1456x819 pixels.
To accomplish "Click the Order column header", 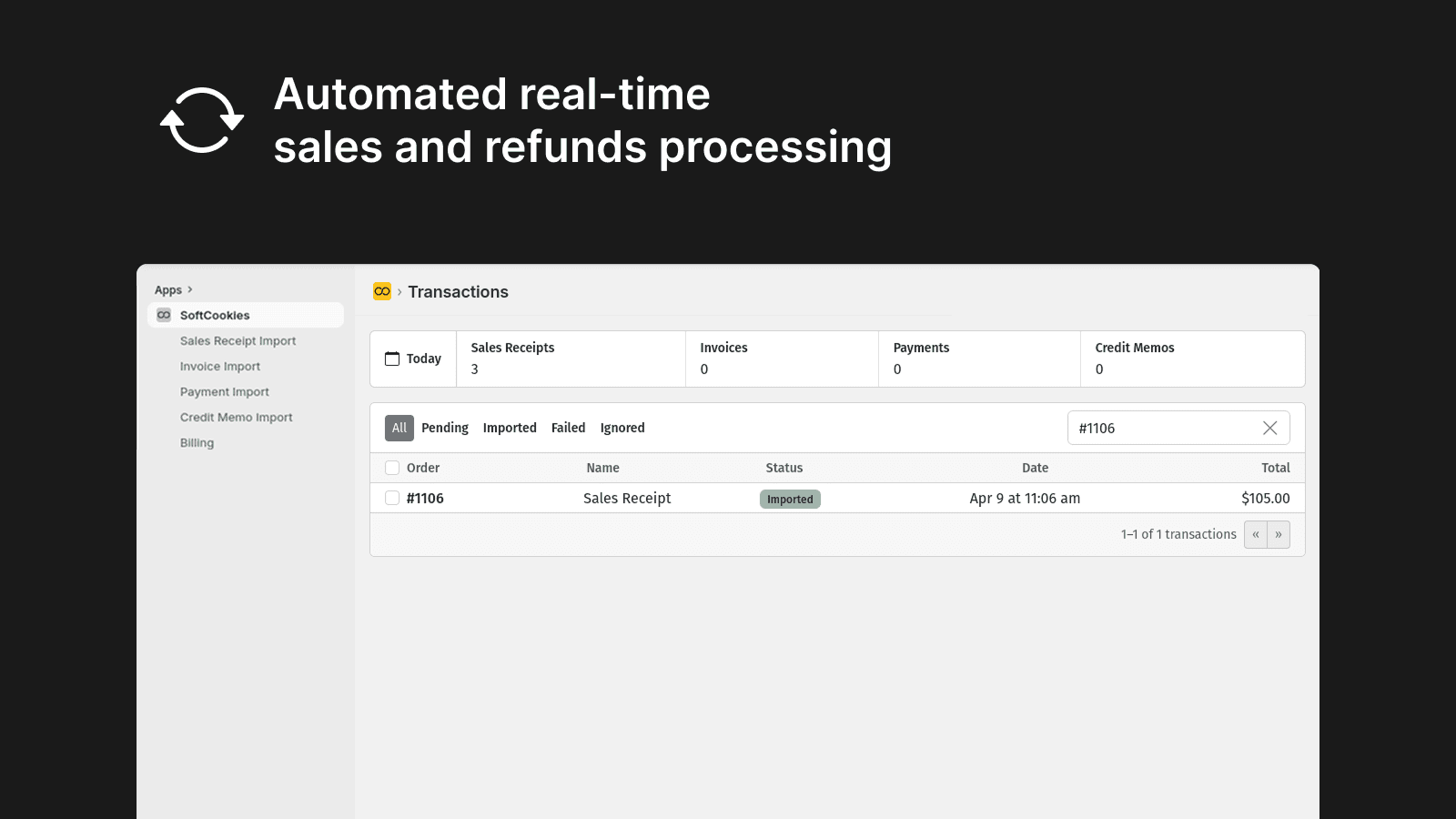I will (x=423, y=468).
